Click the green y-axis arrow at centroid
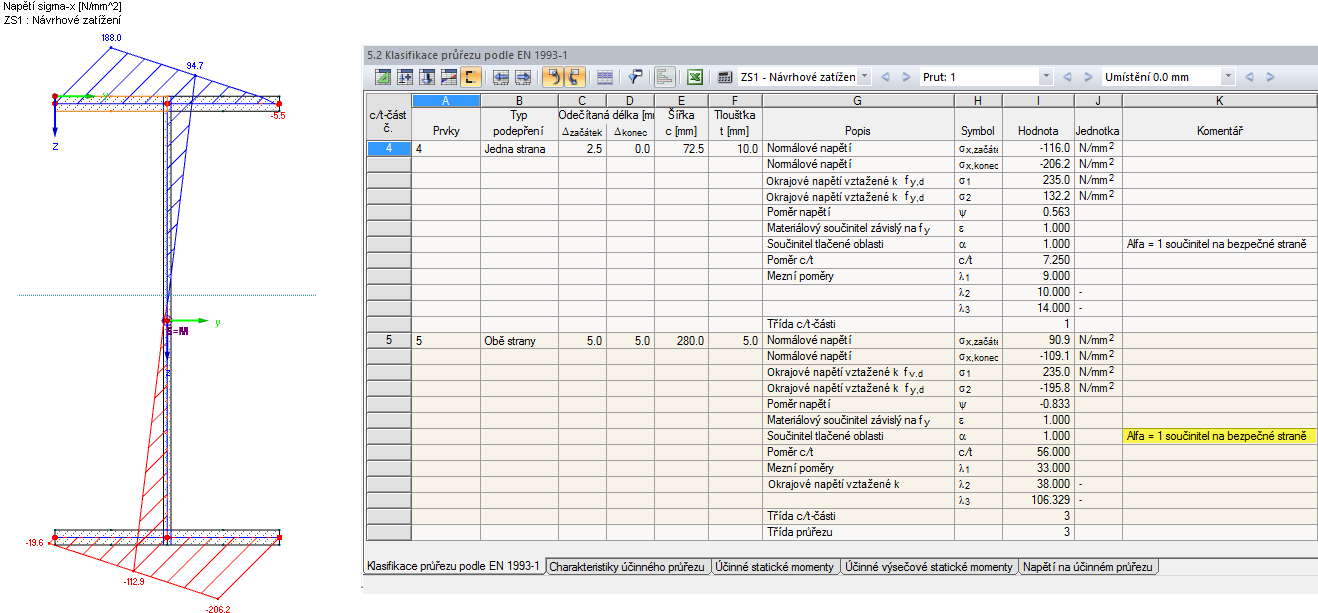The width and height of the screenshot is (1318, 613). [188, 321]
